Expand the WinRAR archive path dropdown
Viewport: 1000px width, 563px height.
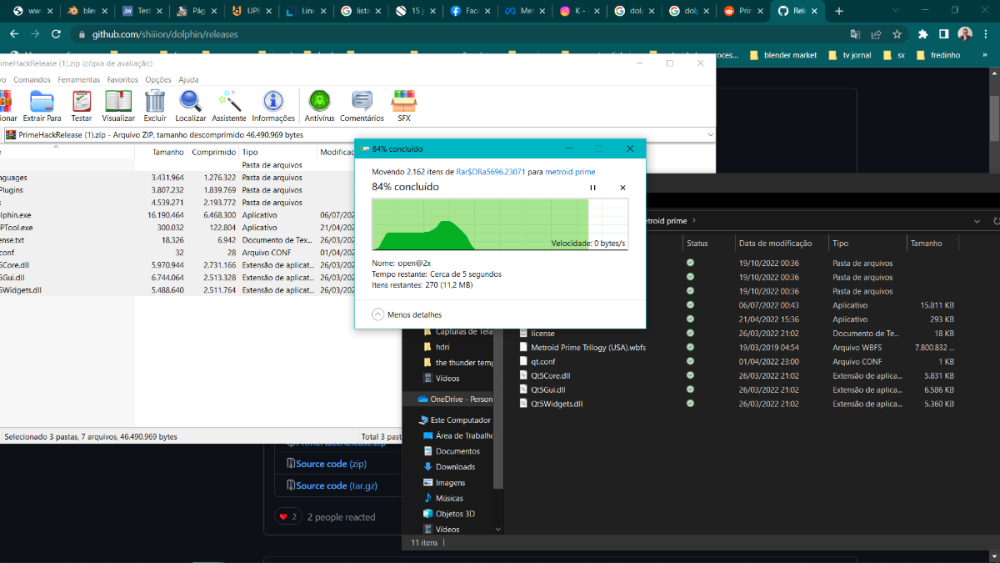click(x=710, y=135)
